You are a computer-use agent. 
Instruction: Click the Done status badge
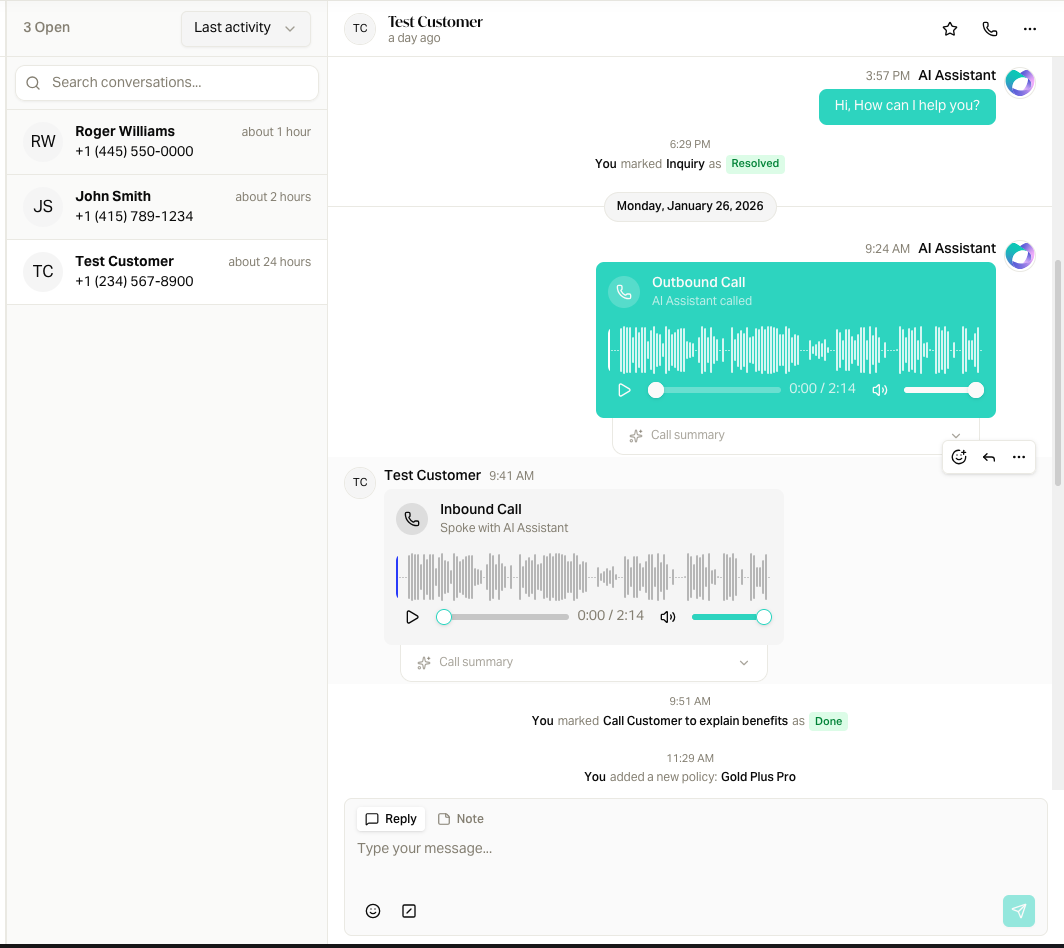(828, 721)
